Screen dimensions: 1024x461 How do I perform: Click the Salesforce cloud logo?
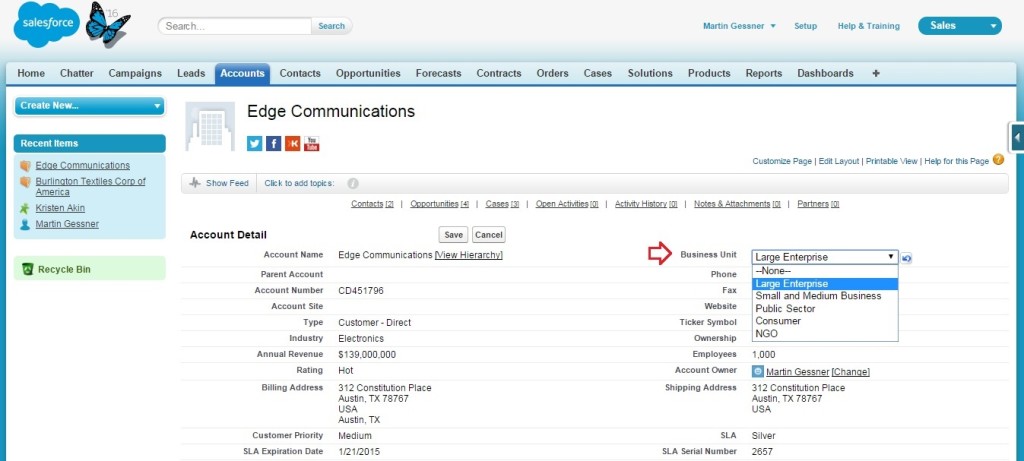point(46,24)
